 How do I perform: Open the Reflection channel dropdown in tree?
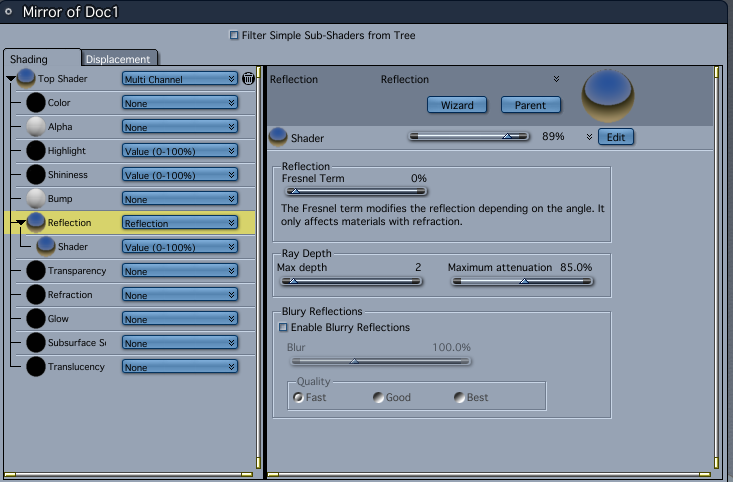pyautogui.click(x=180, y=223)
